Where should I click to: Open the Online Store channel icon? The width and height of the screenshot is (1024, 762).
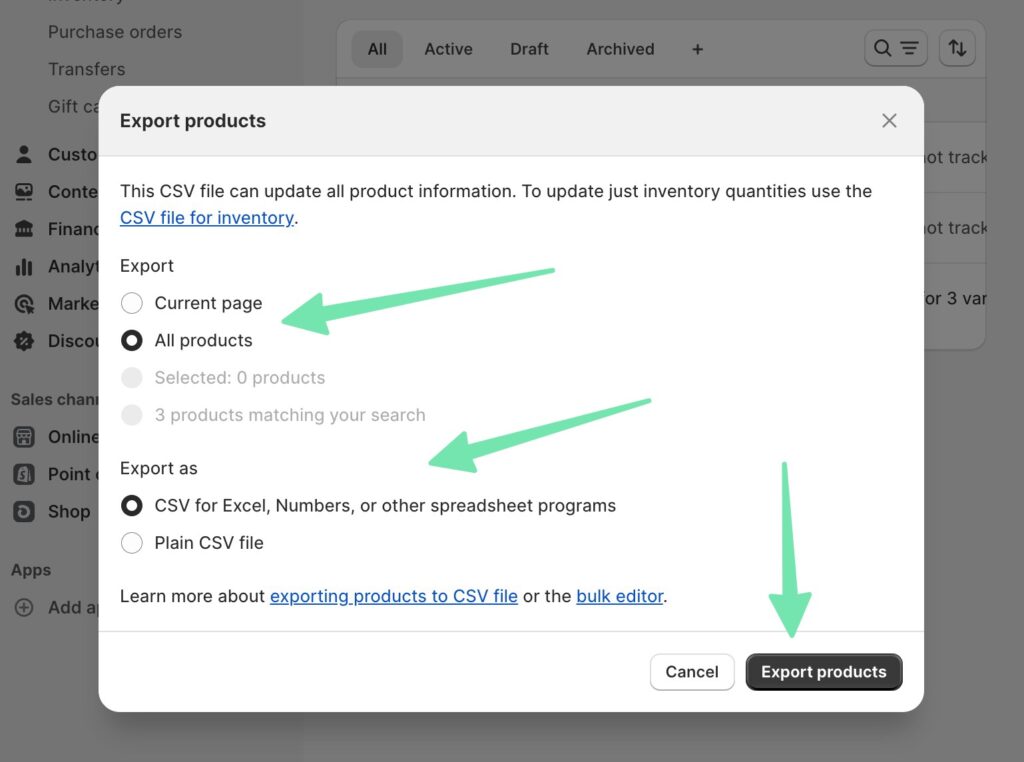click(24, 437)
